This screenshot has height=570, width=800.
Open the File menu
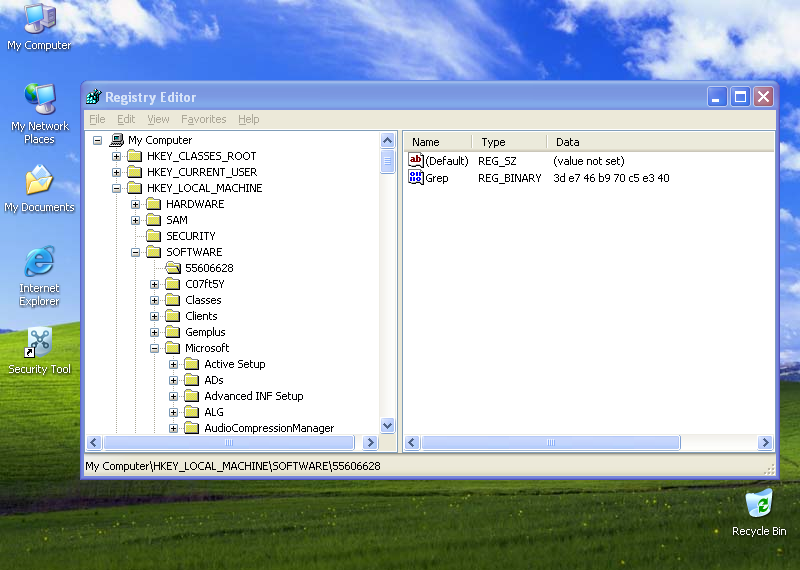[97, 119]
